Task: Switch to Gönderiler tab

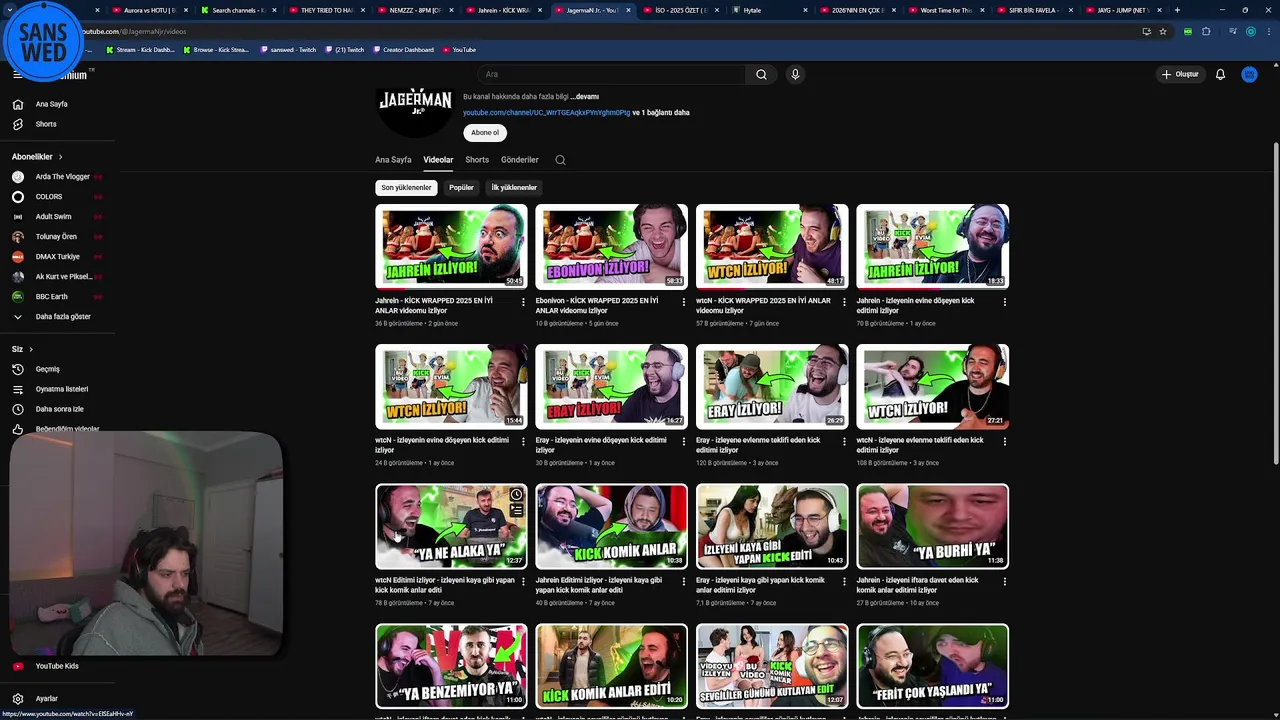Action: tap(519, 160)
